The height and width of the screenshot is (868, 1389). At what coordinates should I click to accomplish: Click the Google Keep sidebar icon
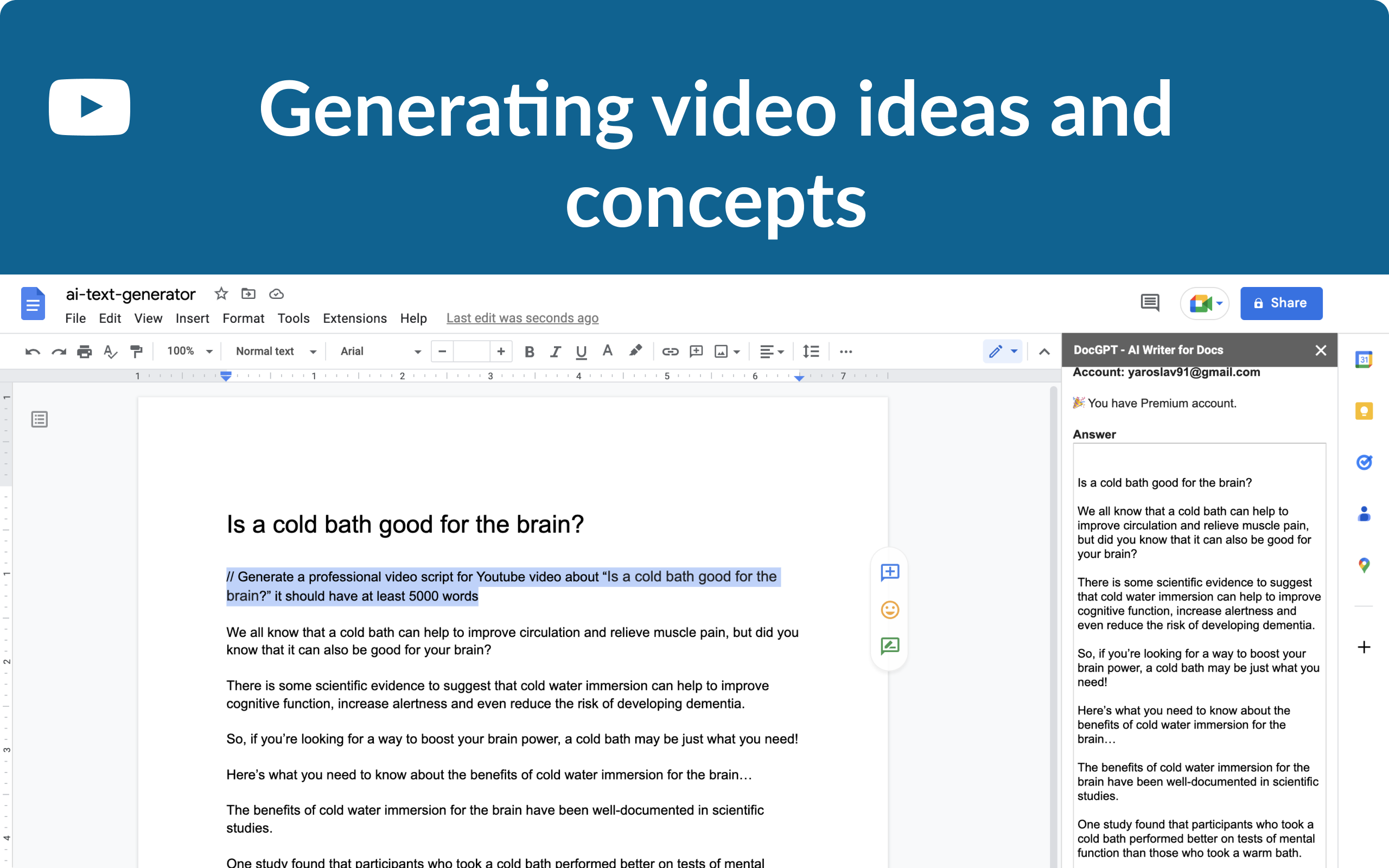click(1363, 411)
